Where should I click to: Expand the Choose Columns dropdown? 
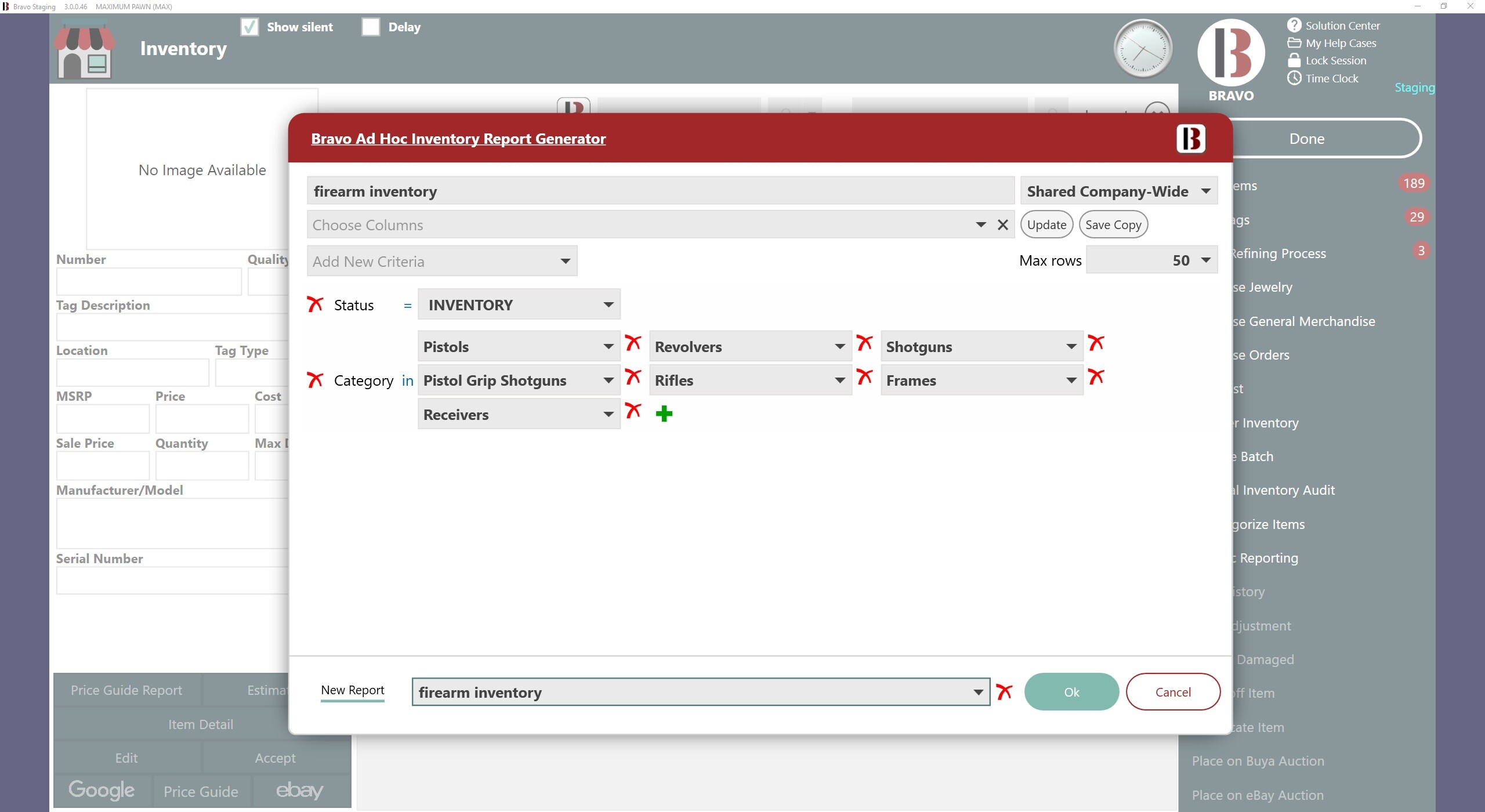[980, 225]
